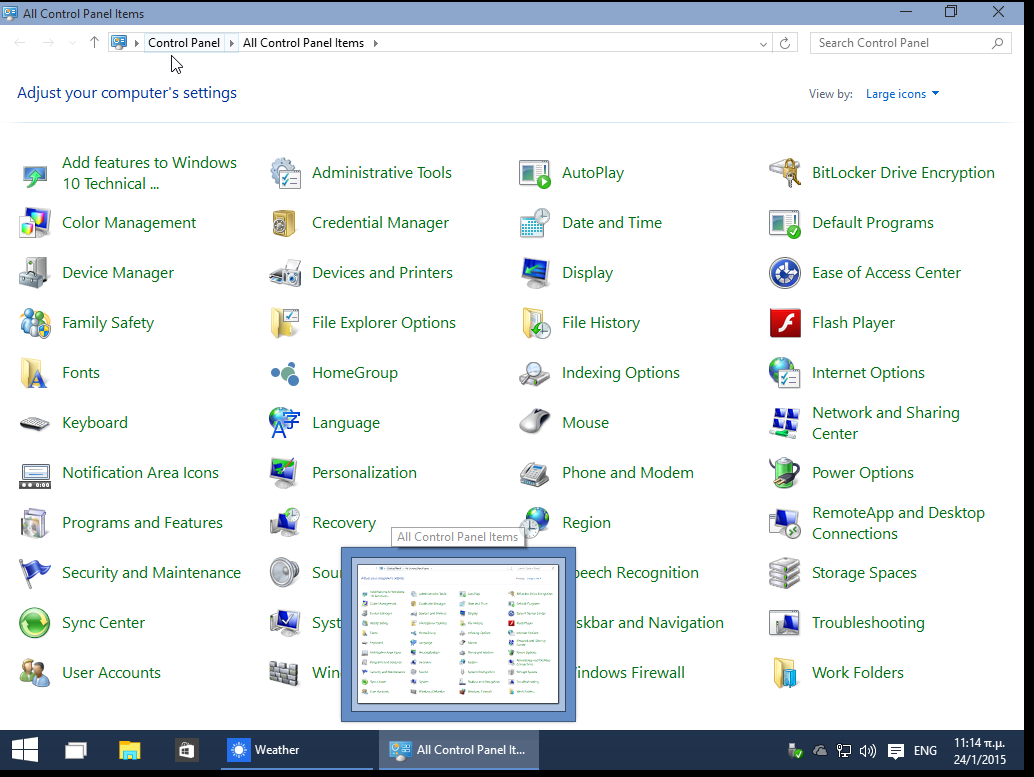Open the Language icon
Screen dimensions: 1034x777
point(284,423)
